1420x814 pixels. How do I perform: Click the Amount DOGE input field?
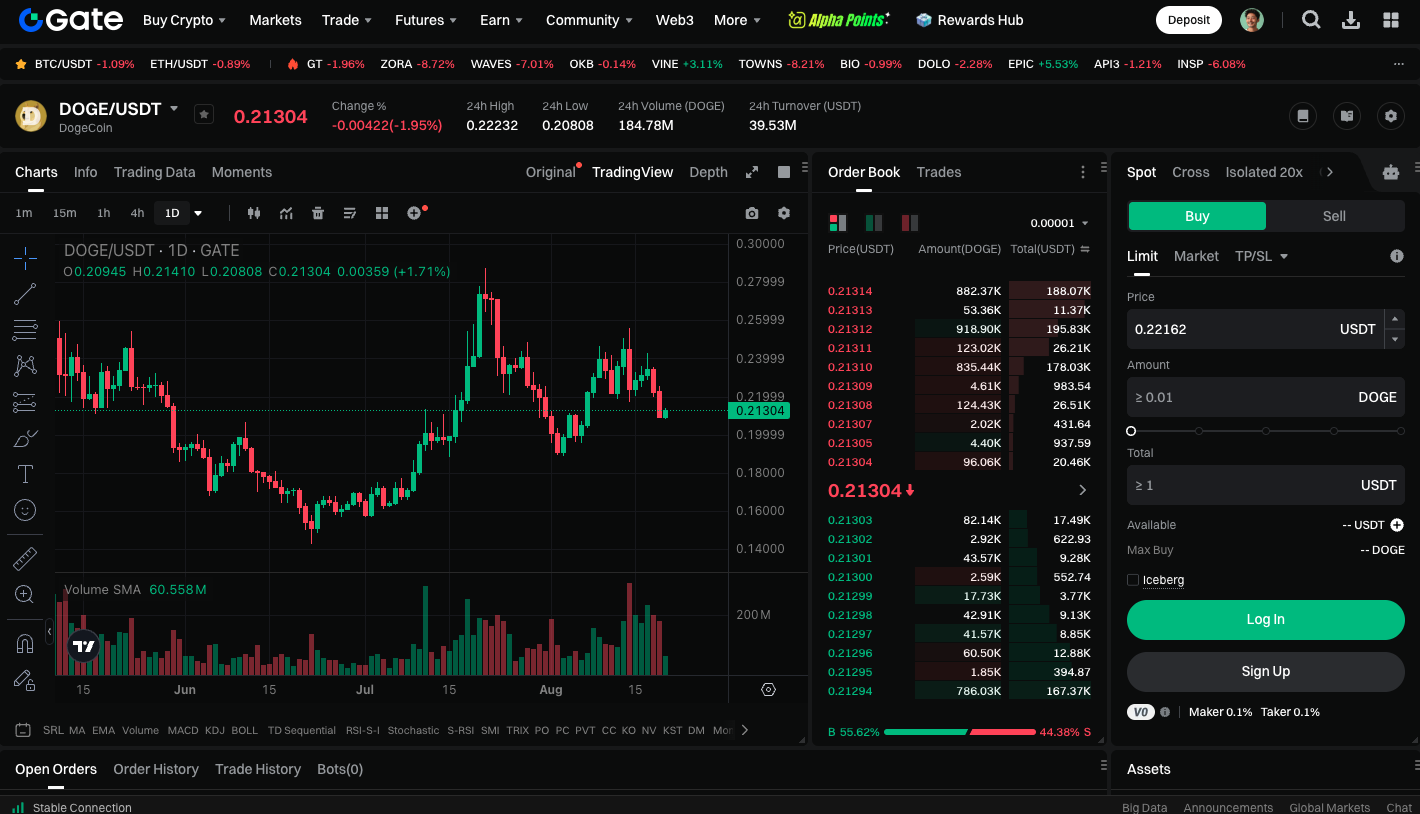[x=1265, y=397]
